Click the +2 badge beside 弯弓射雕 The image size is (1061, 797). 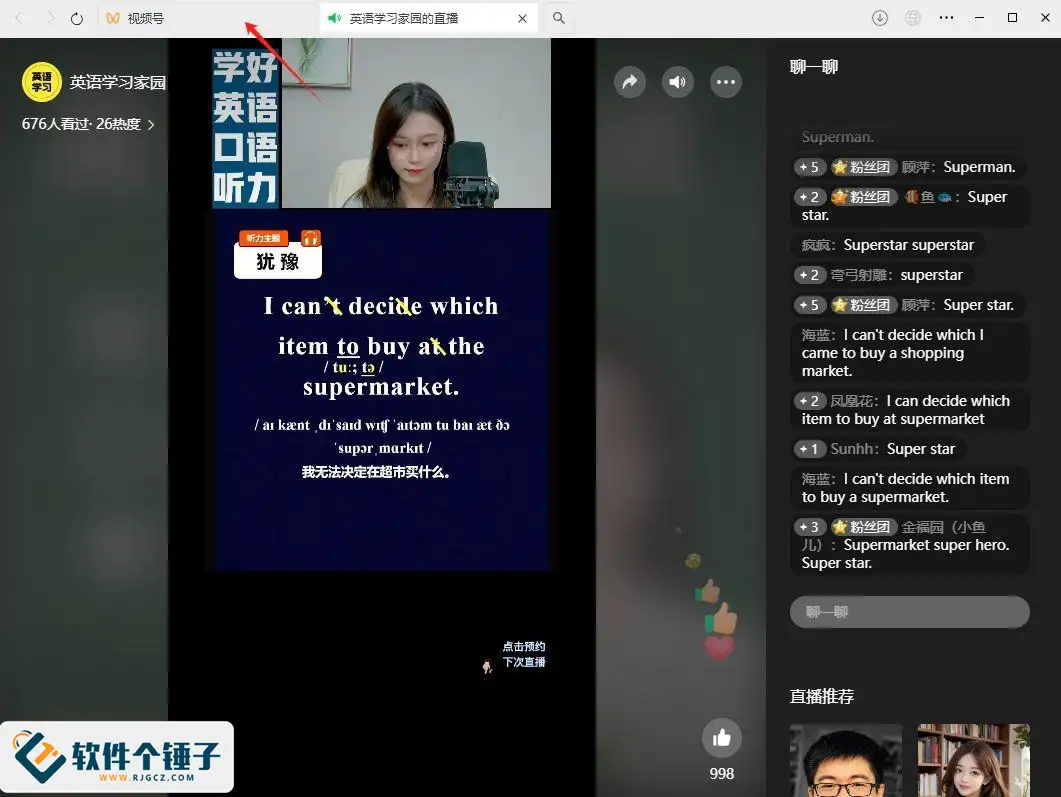[x=810, y=275]
